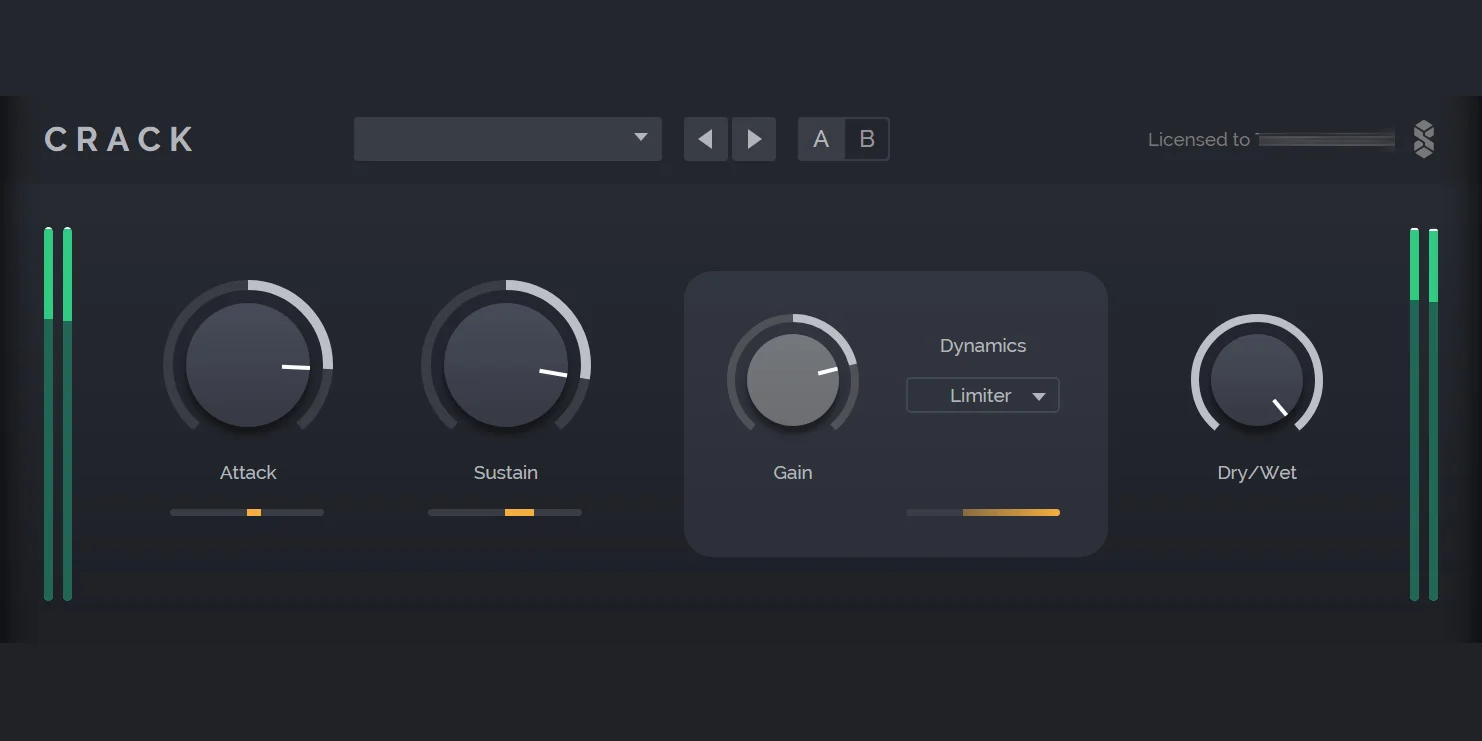Click the Dry/Wet knob
The height and width of the screenshot is (741, 1482).
pos(1257,380)
